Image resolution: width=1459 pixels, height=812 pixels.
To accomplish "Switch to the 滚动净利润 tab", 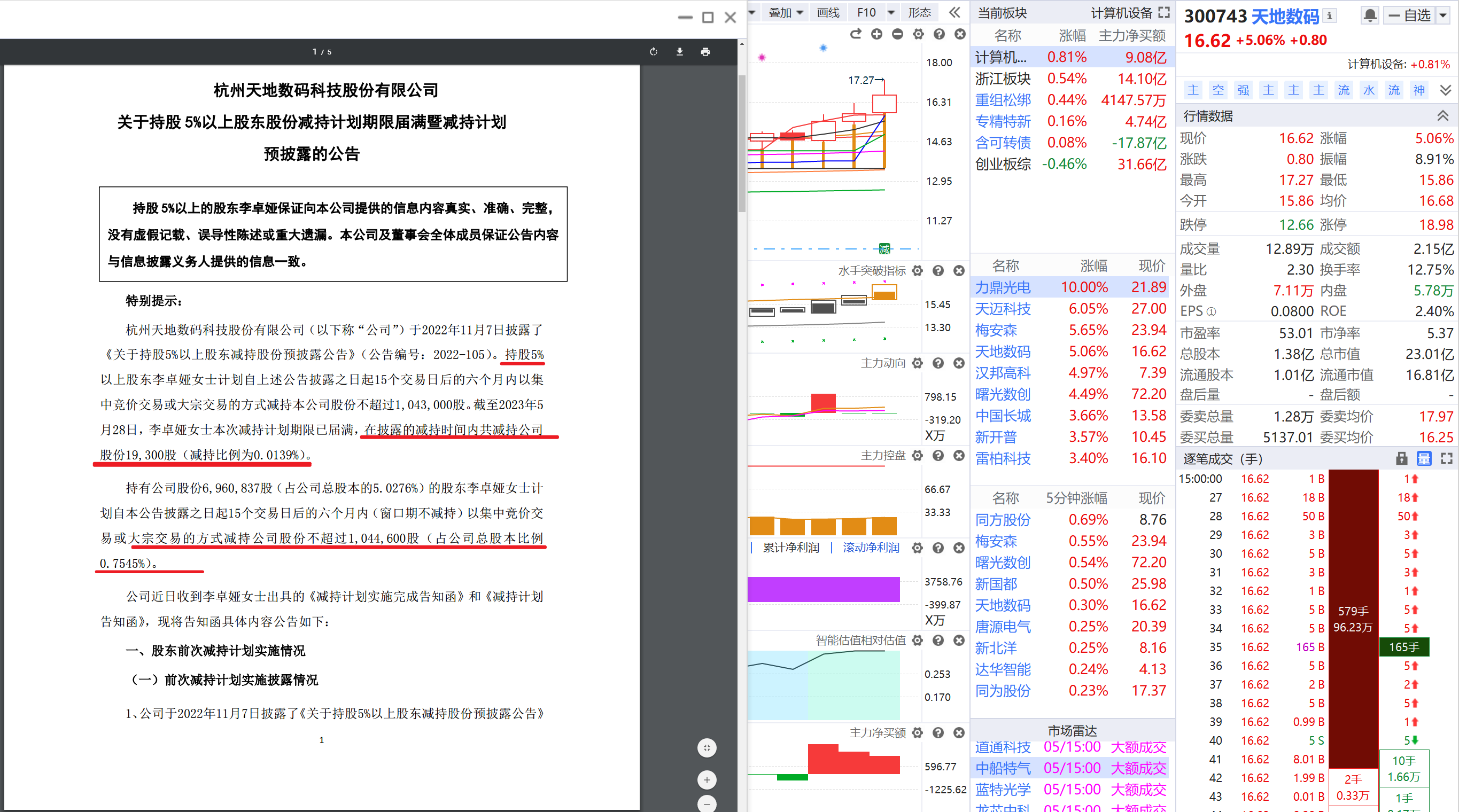I will click(x=871, y=548).
